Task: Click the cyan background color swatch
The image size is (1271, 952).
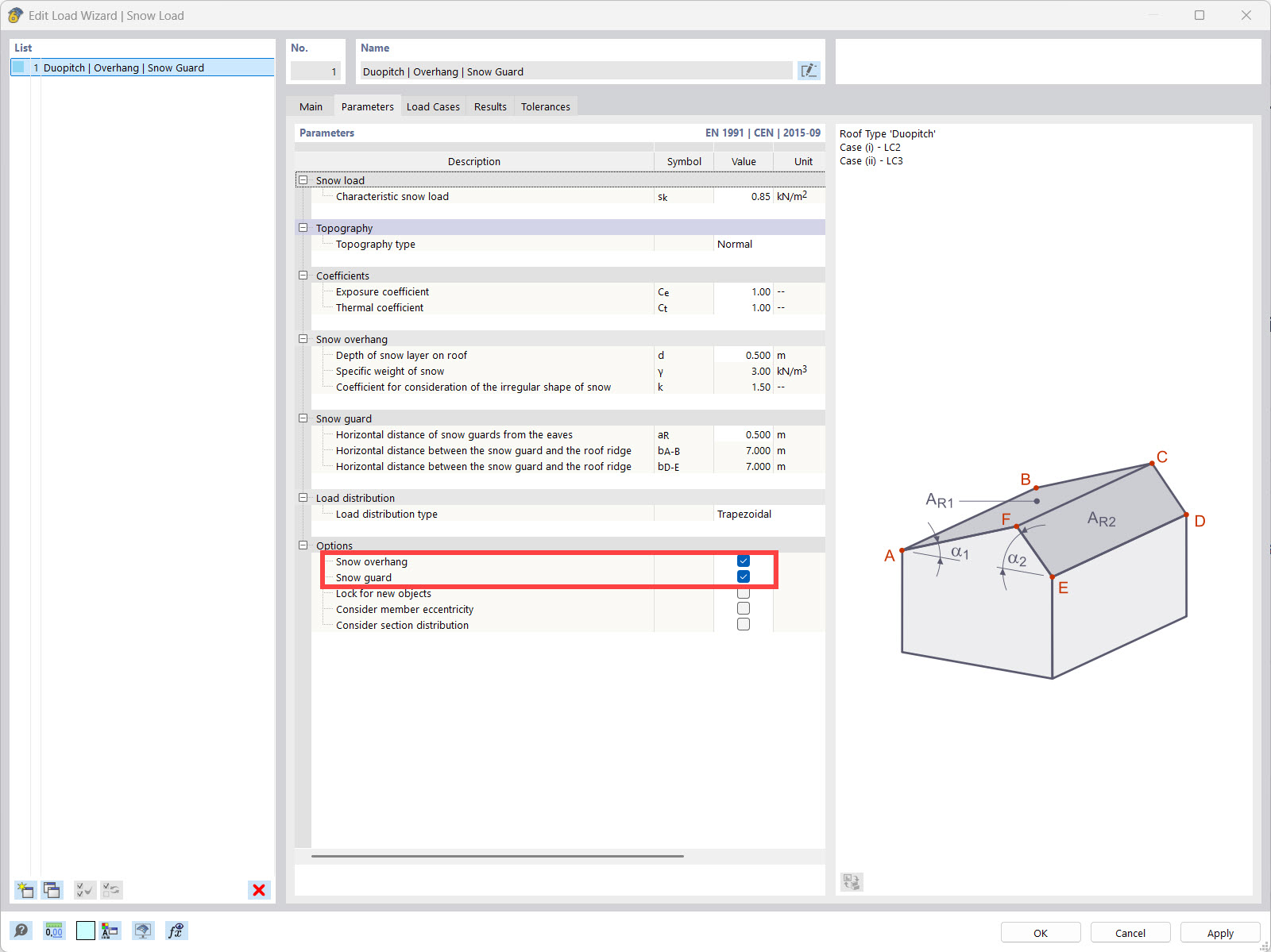Action: coord(85,931)
